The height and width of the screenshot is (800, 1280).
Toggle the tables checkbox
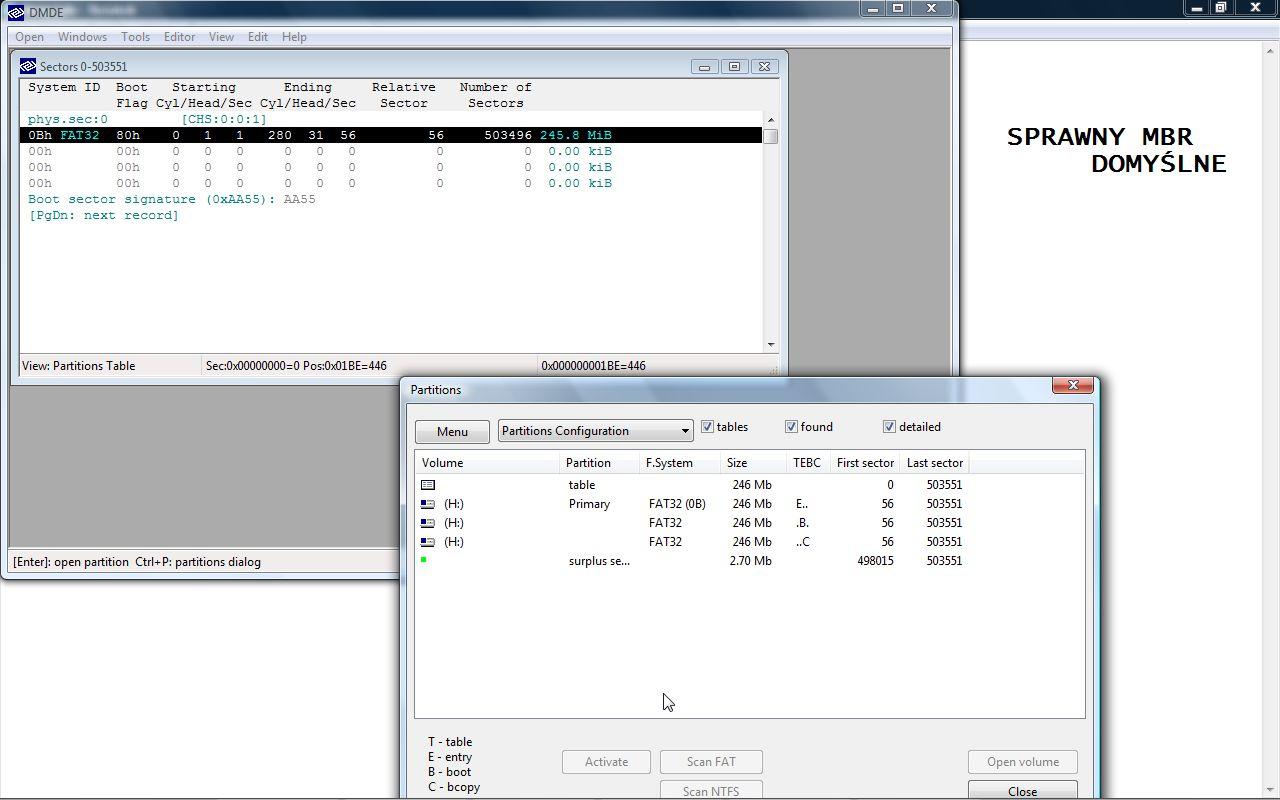707,427
